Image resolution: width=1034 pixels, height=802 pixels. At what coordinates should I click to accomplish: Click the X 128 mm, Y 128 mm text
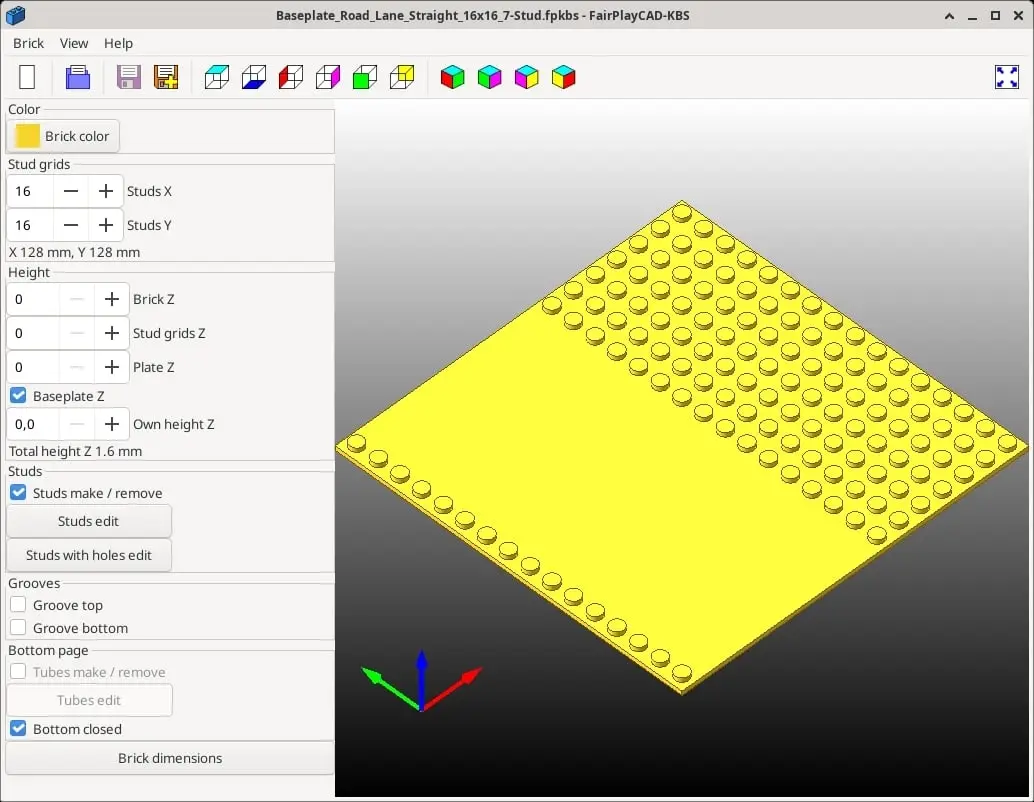(x=74, y=253)
